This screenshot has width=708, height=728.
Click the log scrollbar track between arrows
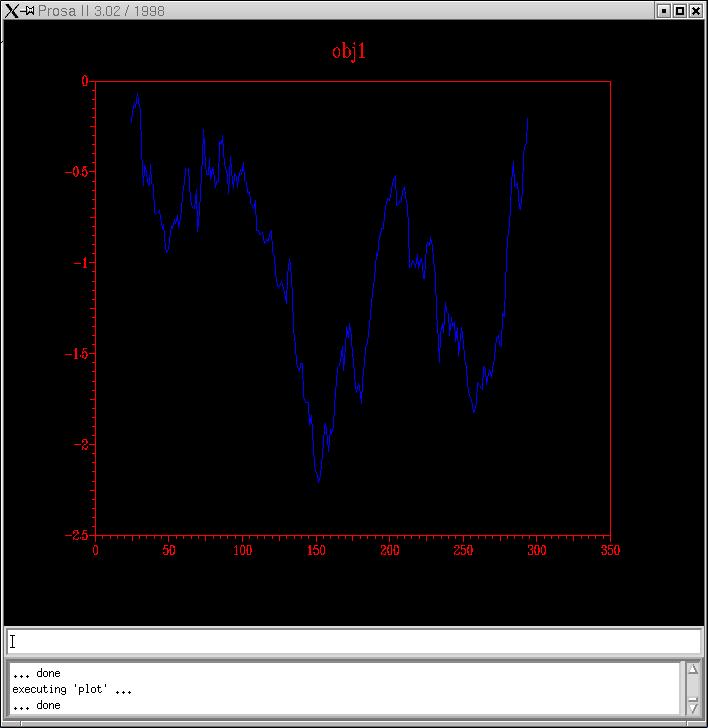692,687
